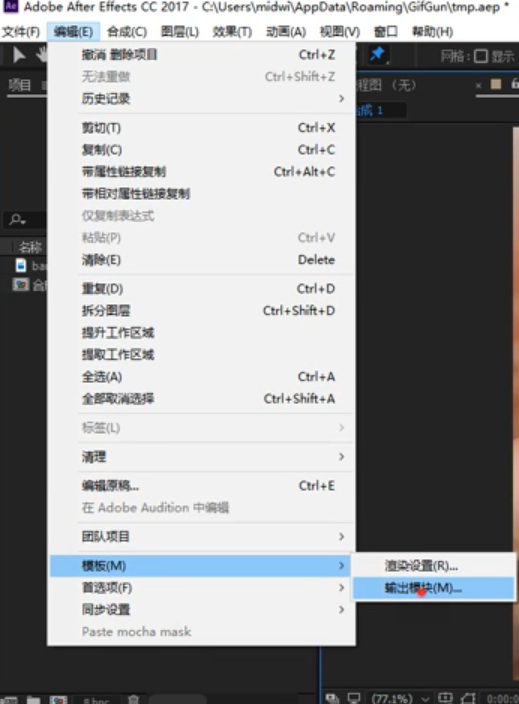Click the delete trash icon in Project panel
The width and height of the screenshot is (519, 704).
click(x=133, y=699)
